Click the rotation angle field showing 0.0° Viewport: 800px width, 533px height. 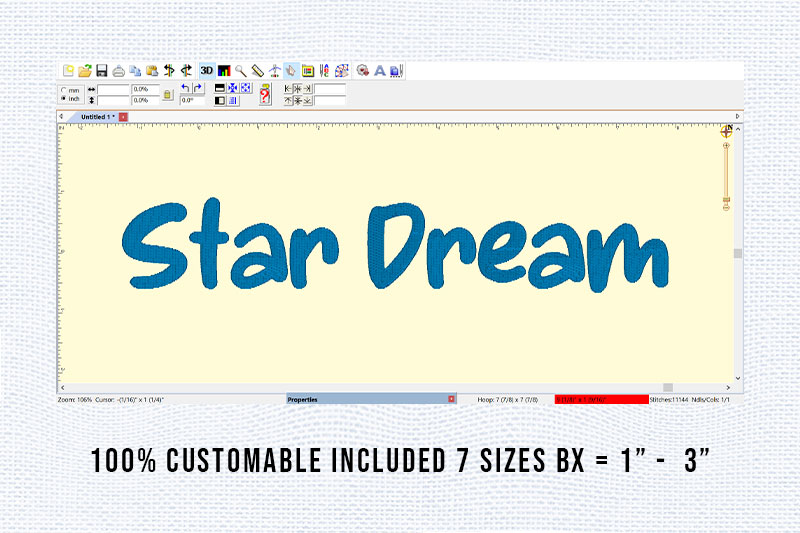pos(192,100)
